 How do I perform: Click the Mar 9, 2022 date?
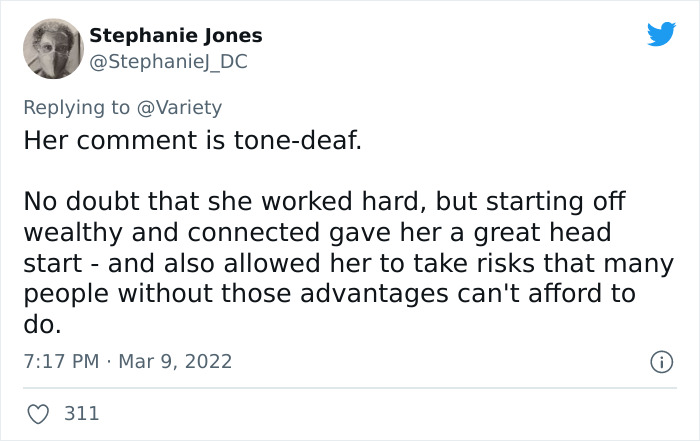[x=176, y=361]
